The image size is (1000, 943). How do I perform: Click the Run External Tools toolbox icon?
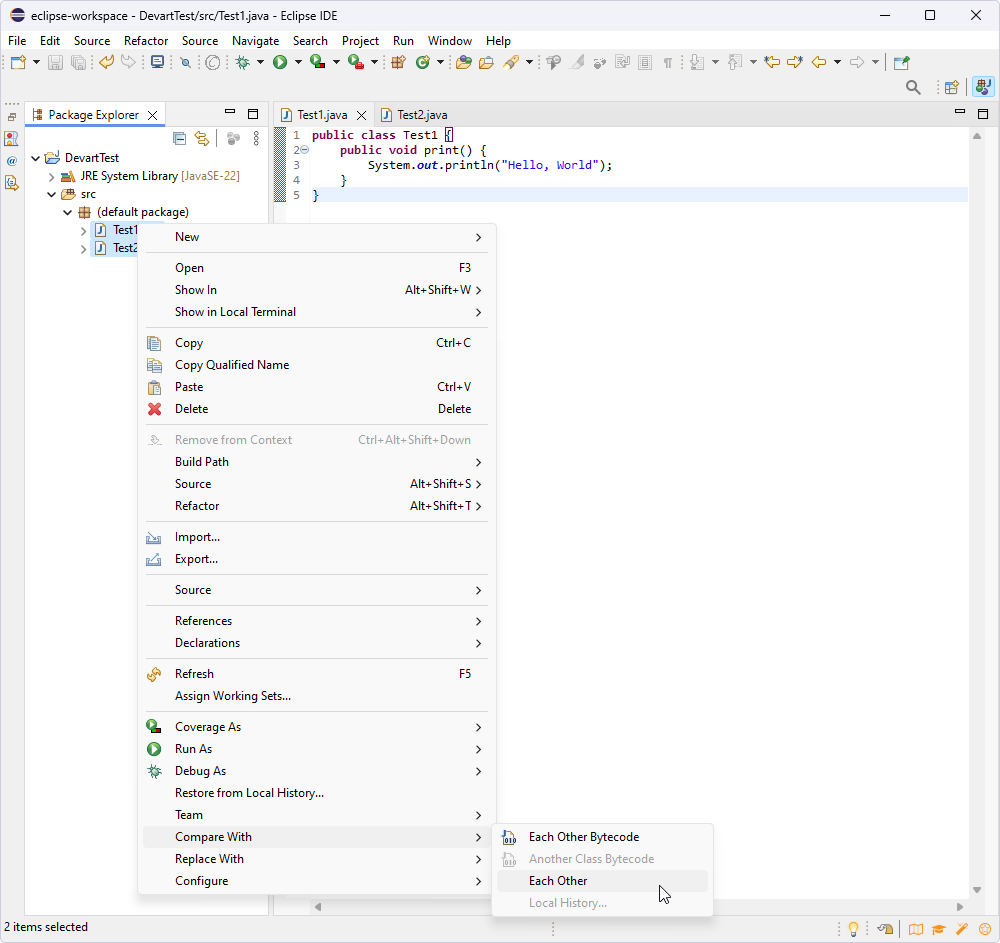(356, 62)
